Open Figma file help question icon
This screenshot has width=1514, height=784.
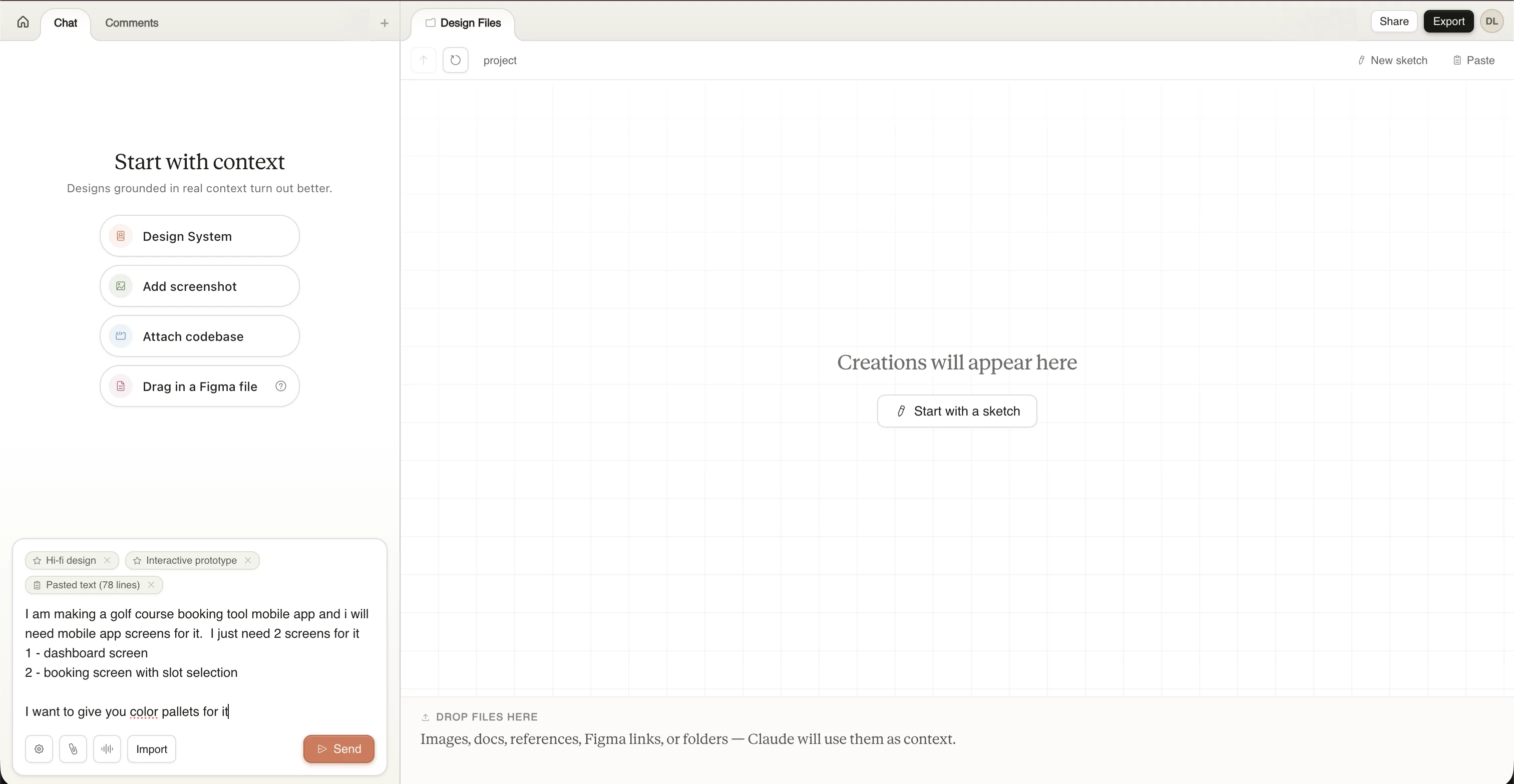coord(281,386)
